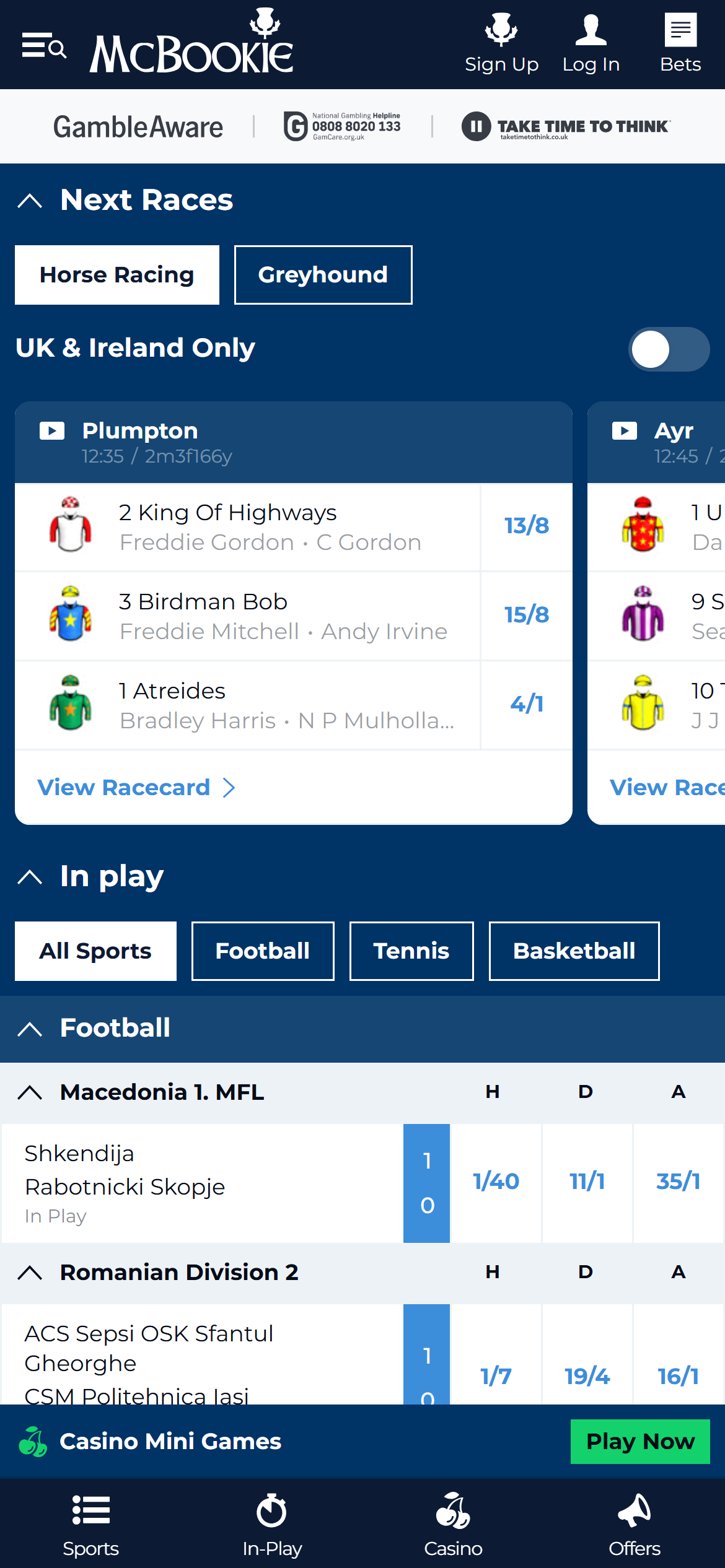Select 13/8 odds for King Of Highways
Image resolution: width=725 pixels, height=1568 pixels.
(x=527, y=526)
